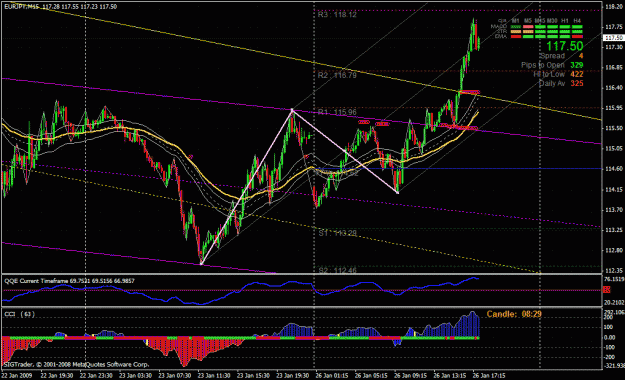The width and height of the screenshot is (625, 380).
Task: Click the QQE Current Timeframe indicator label
Action: [x=69, y=281]
